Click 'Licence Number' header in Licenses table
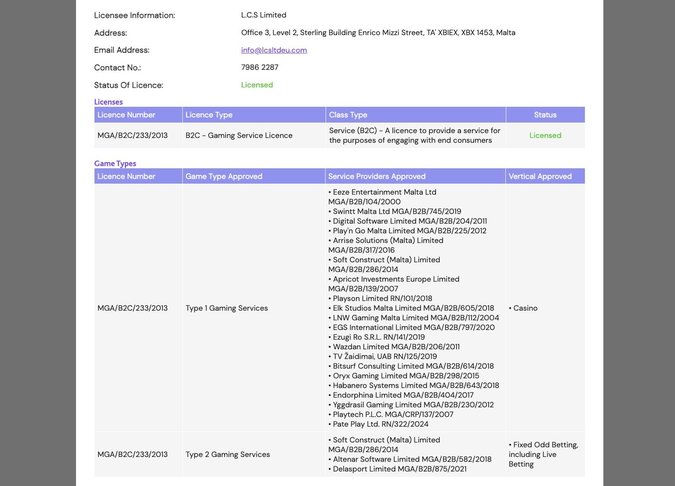Screen dimensions: 675x486 point(126,115)
